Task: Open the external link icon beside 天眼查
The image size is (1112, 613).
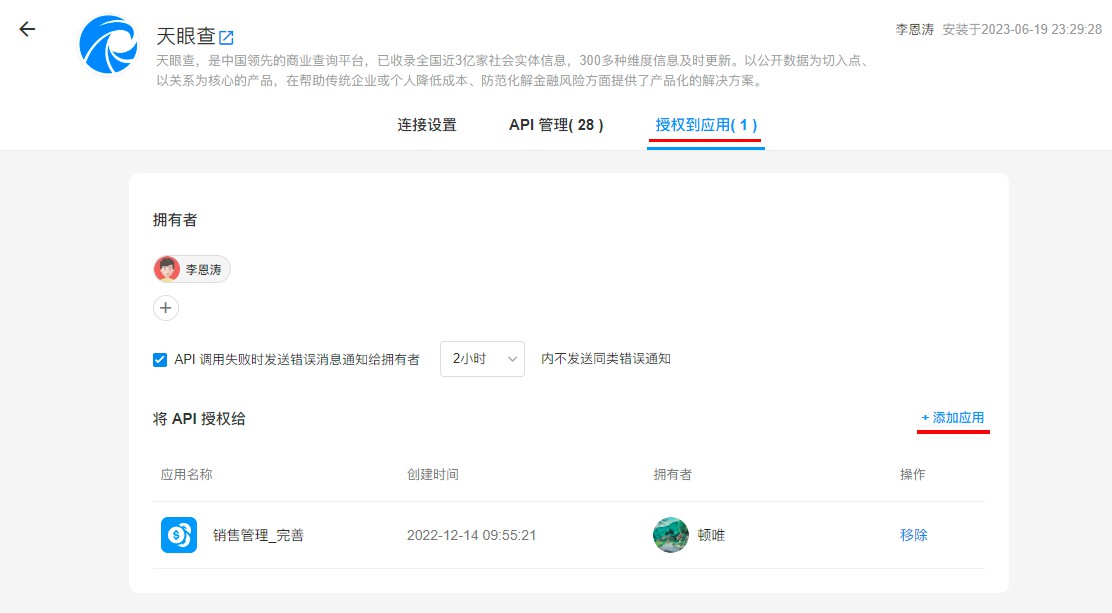Action: click(227, 38)
